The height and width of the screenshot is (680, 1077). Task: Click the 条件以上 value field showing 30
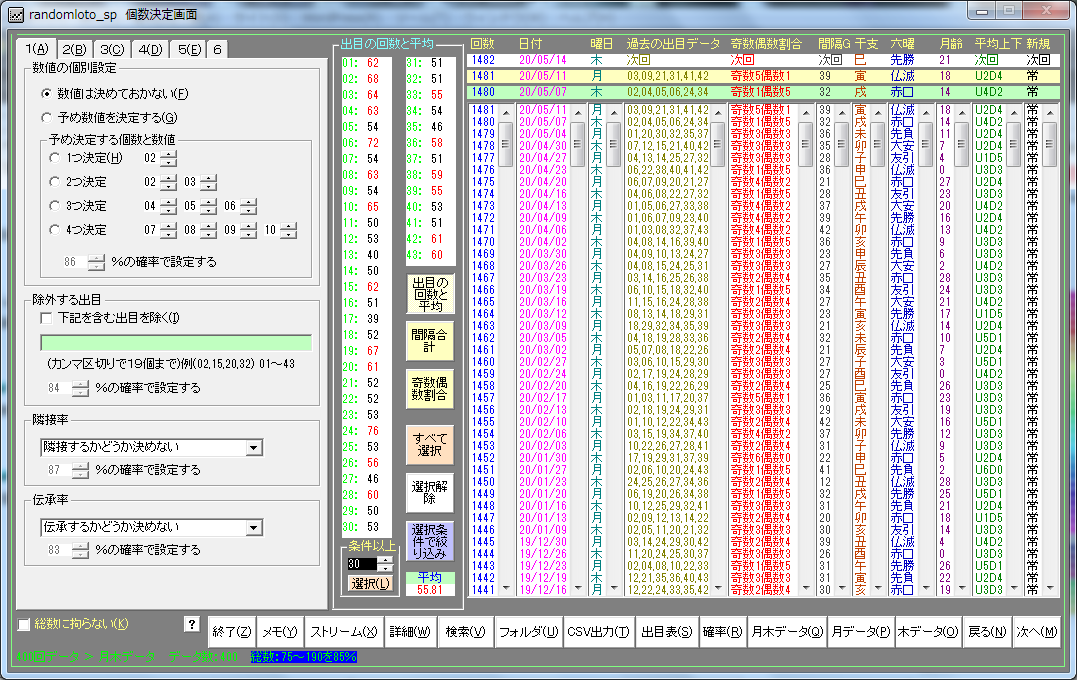pos(362,564)
